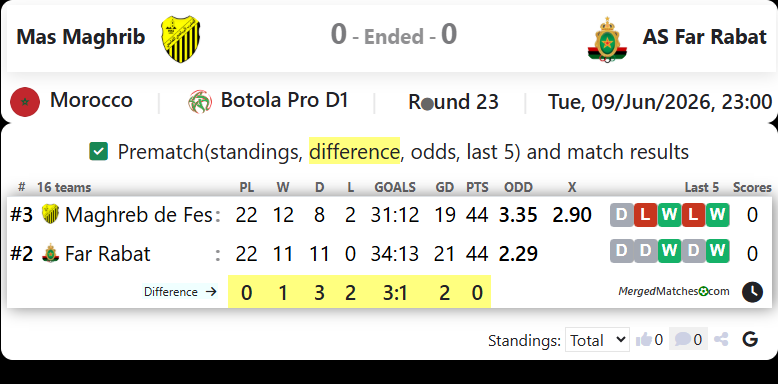The height and width of the screenshot is (384, 778).
Task: Uncheck the Prematch standings checkbox
Action: (x=98, y=151)
